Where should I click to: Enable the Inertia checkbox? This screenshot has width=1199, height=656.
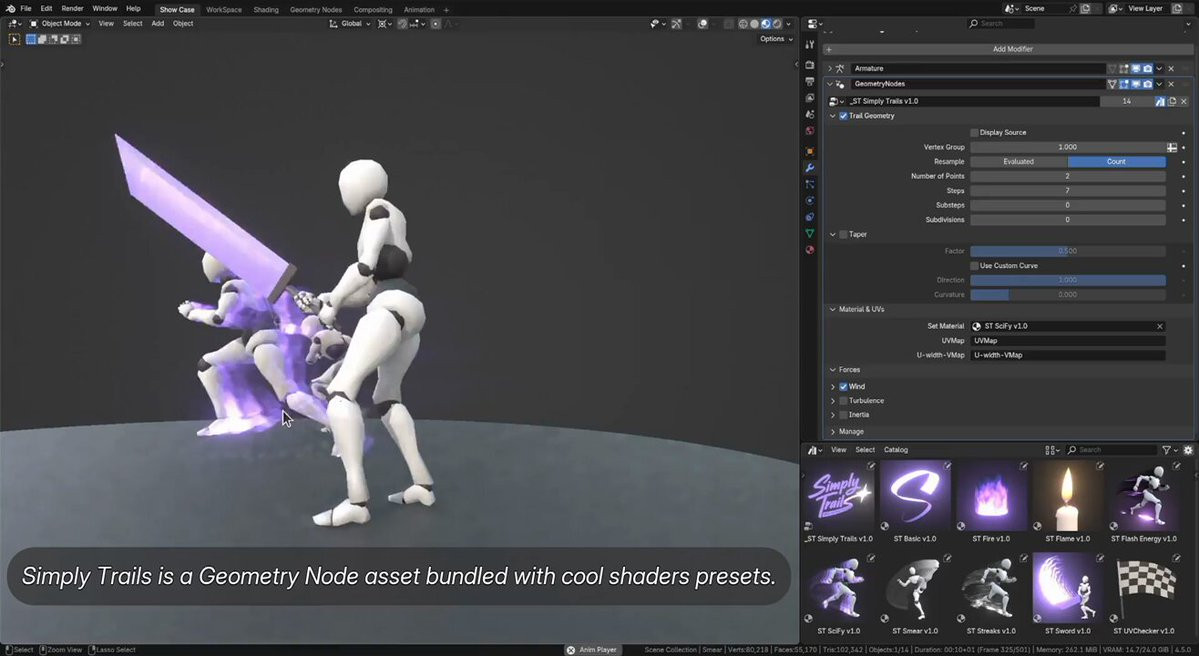click(843, 415)
